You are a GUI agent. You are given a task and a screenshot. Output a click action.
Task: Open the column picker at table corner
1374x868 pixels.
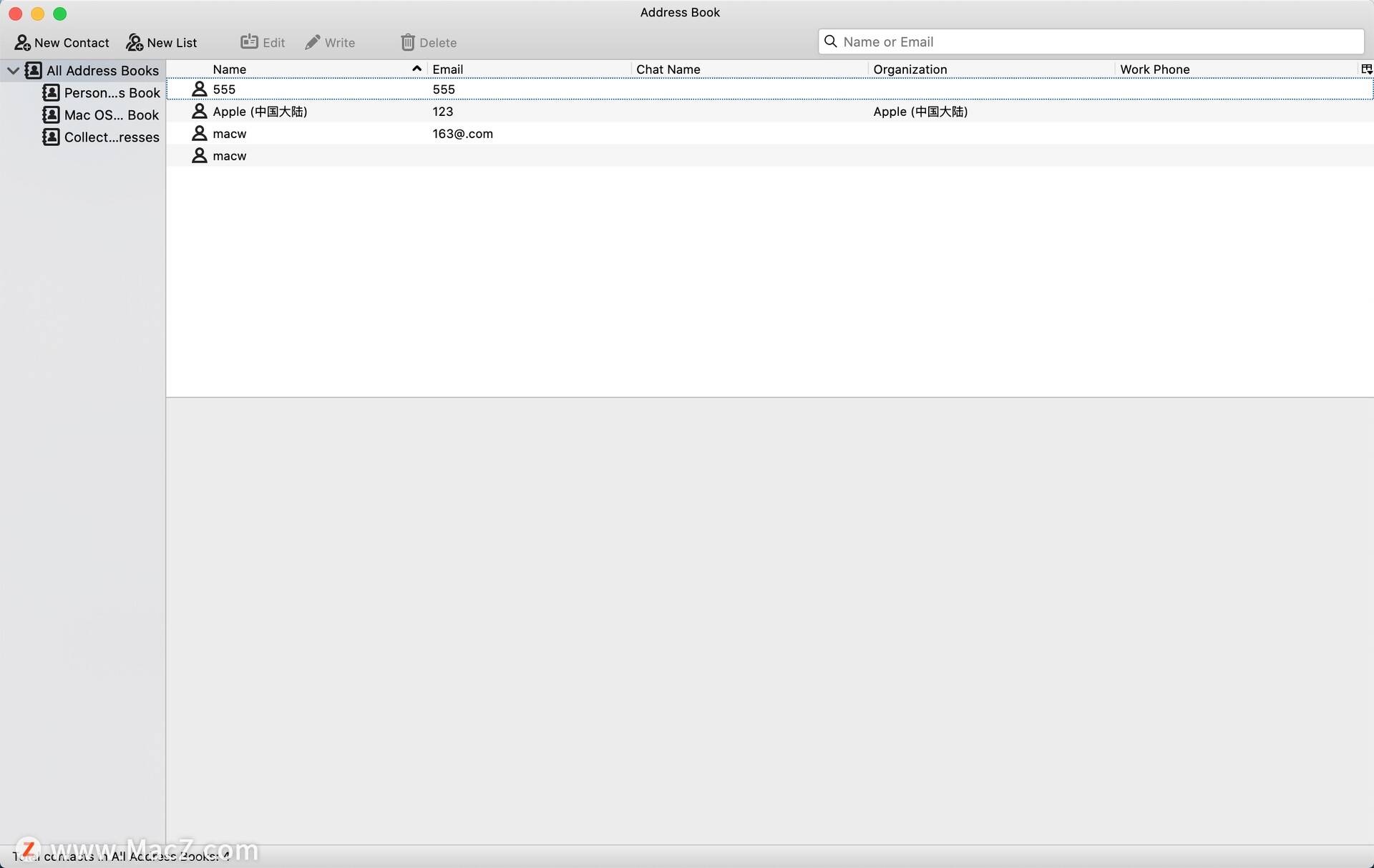(x=1366, y=69)
